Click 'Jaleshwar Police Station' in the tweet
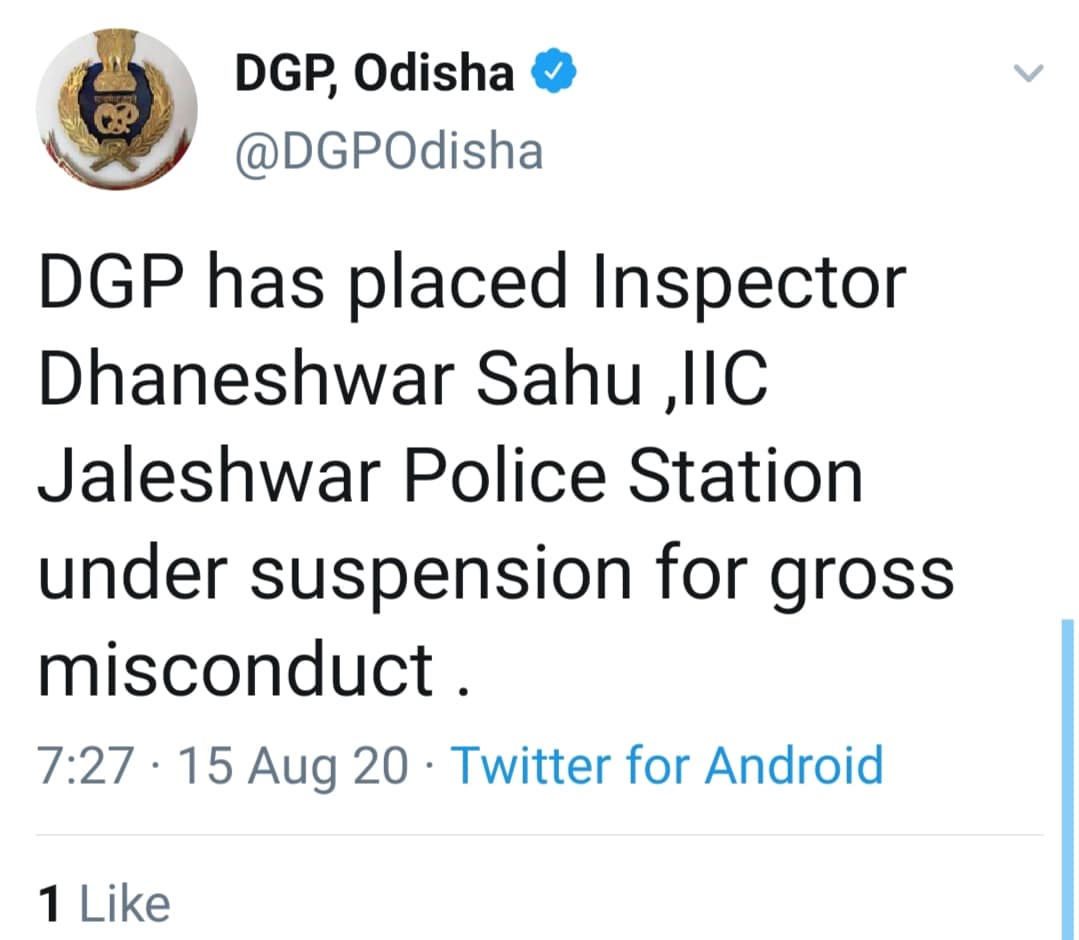This screenshot has height=940, width=1079. [450, 476]
